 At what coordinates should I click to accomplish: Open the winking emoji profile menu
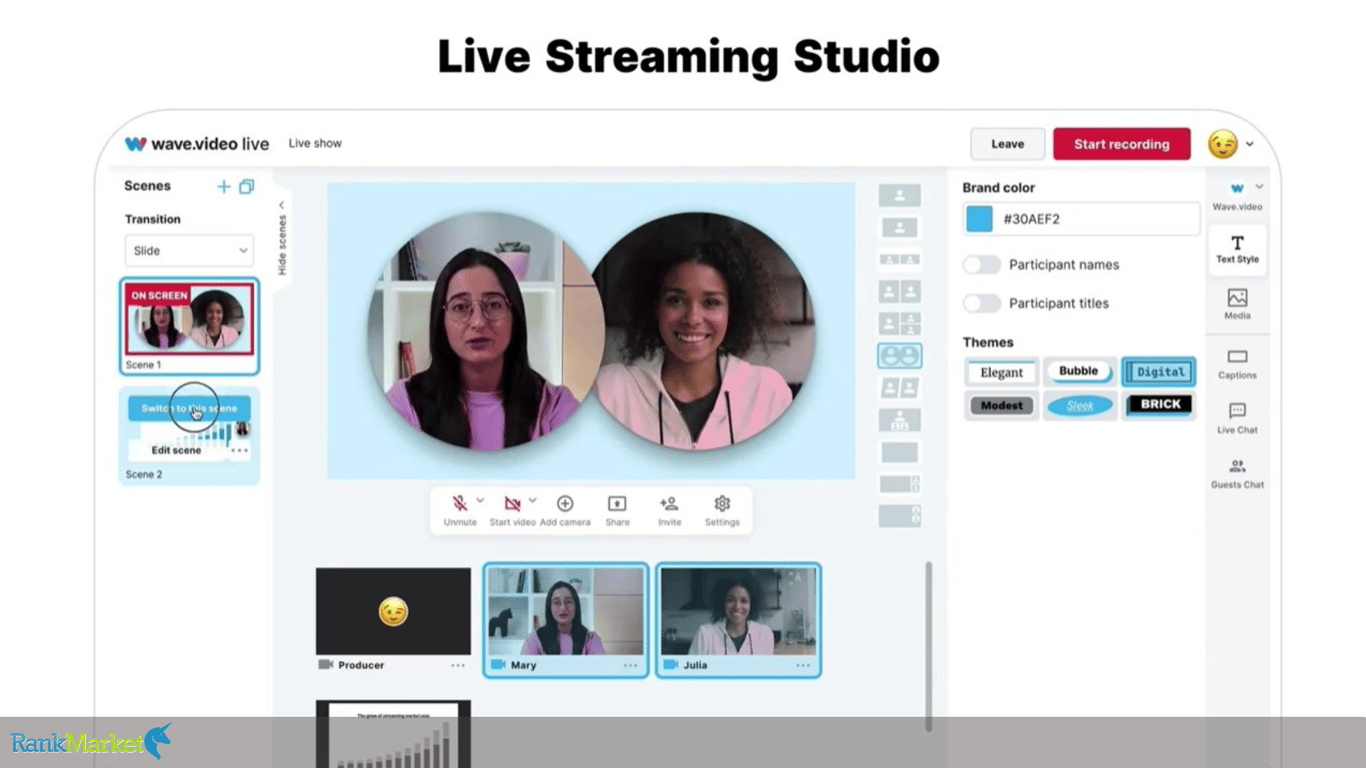[x=1231, y=144]
